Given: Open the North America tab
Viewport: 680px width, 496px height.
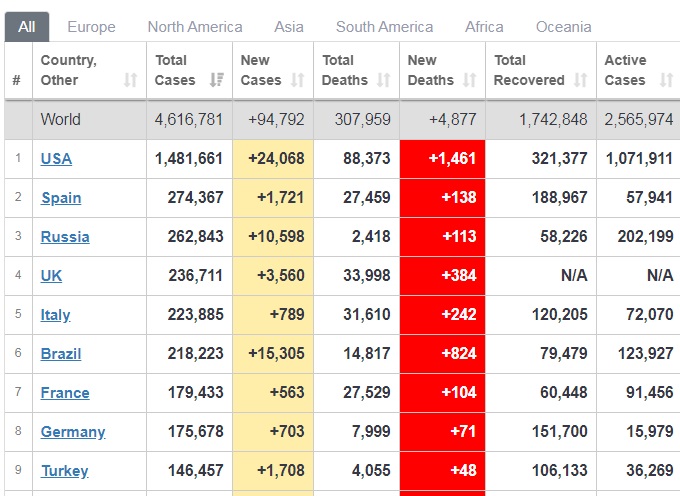Looking at the screenshot, I should pos(195,27).
